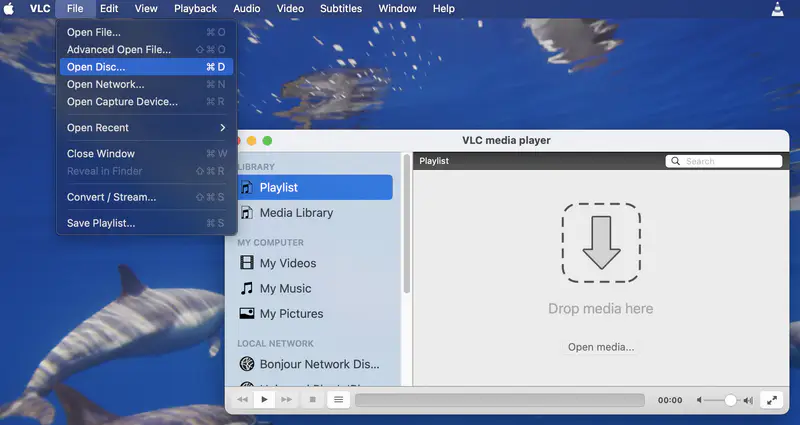Click the previous/rewind button

[243, 399]
